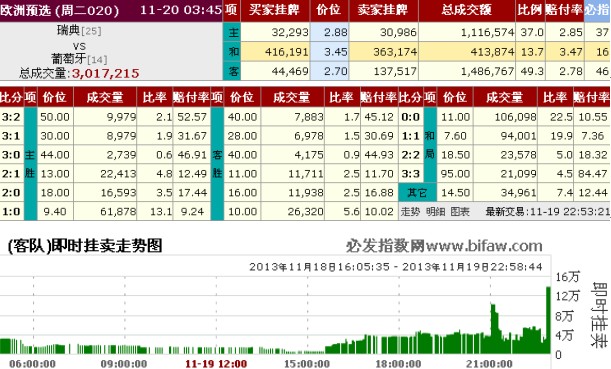Click the 和 draw row label

pos(233,51)
